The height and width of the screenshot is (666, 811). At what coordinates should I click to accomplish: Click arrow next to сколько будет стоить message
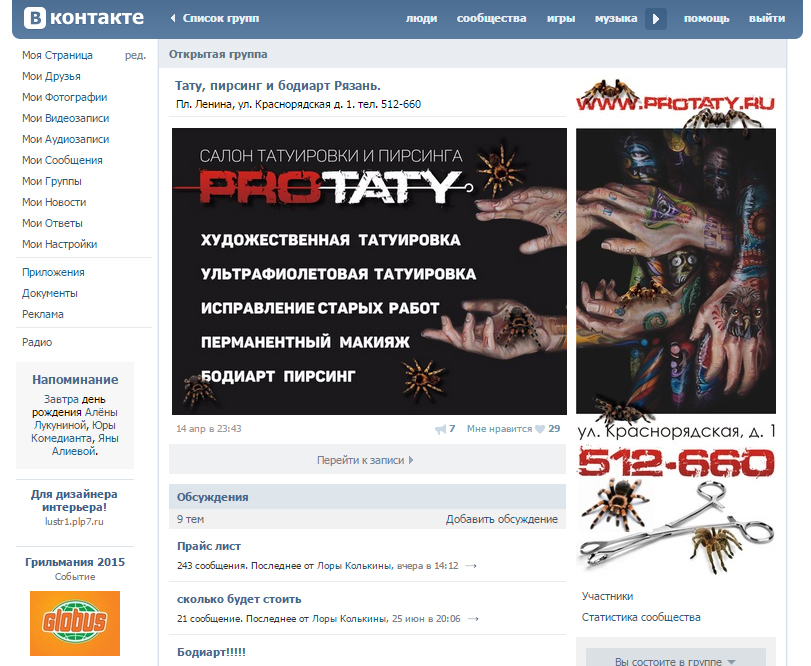[473, 618]
